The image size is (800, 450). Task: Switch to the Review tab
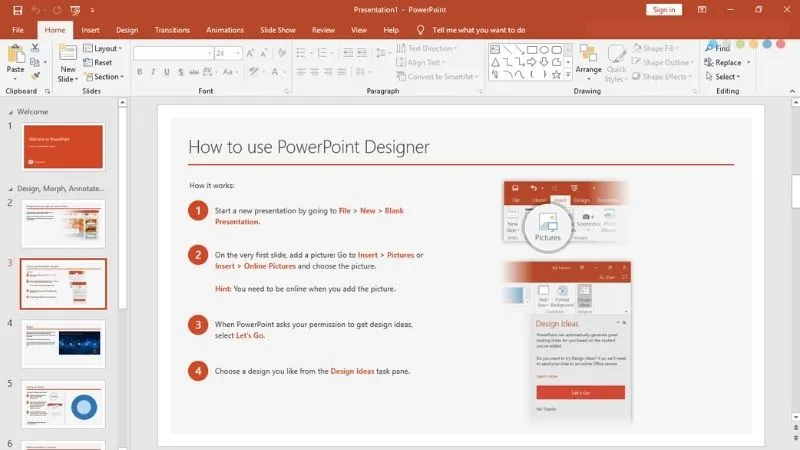[x=323, y=30]
